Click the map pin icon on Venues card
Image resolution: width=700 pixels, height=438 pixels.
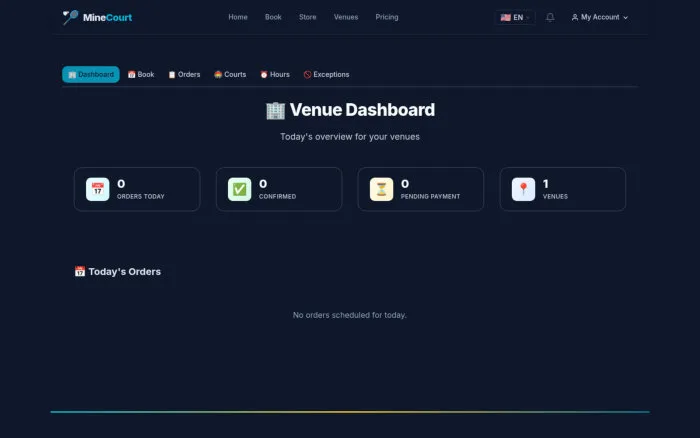523,189
